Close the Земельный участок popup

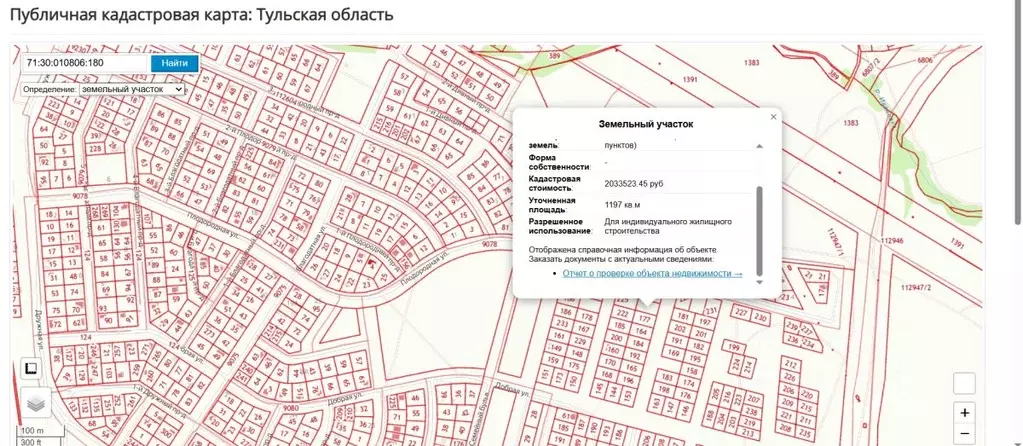pyautogui.click(x=773, y=117)
